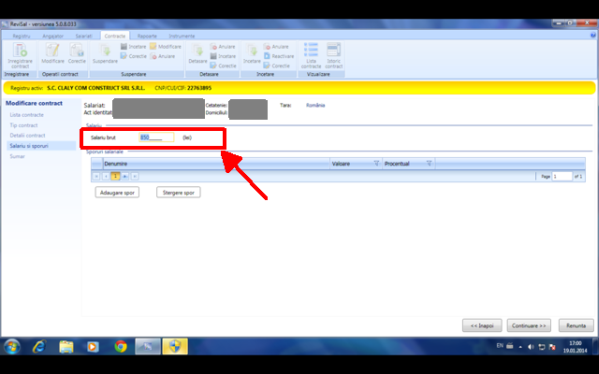Screen dimensions: 599x374
Task: Click the Adaugare spor button
Action: click(117, 192)
